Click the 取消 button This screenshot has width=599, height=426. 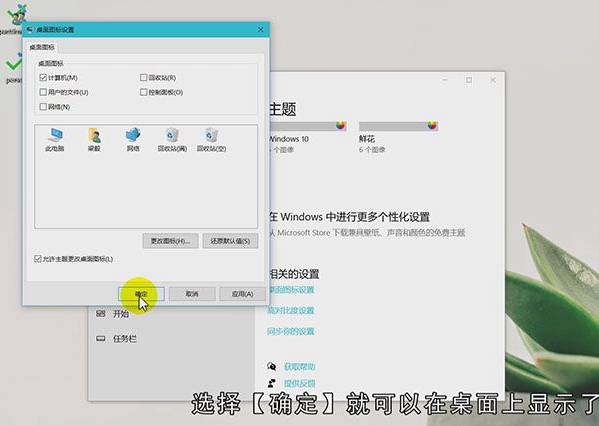[x=192, y=294]
